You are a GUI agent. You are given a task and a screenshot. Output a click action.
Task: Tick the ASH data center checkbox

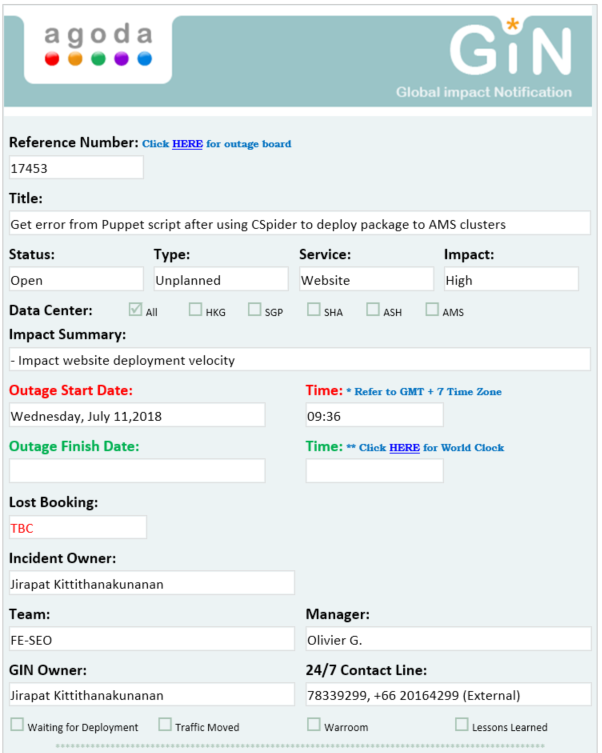click(x=373, y=309)
